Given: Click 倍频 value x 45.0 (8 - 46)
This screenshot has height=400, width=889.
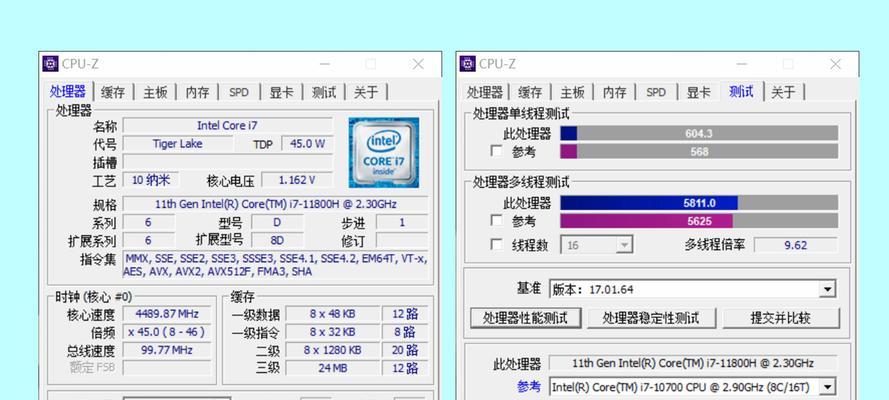Looking at the screenshot, I should click(x=167, y=332).
